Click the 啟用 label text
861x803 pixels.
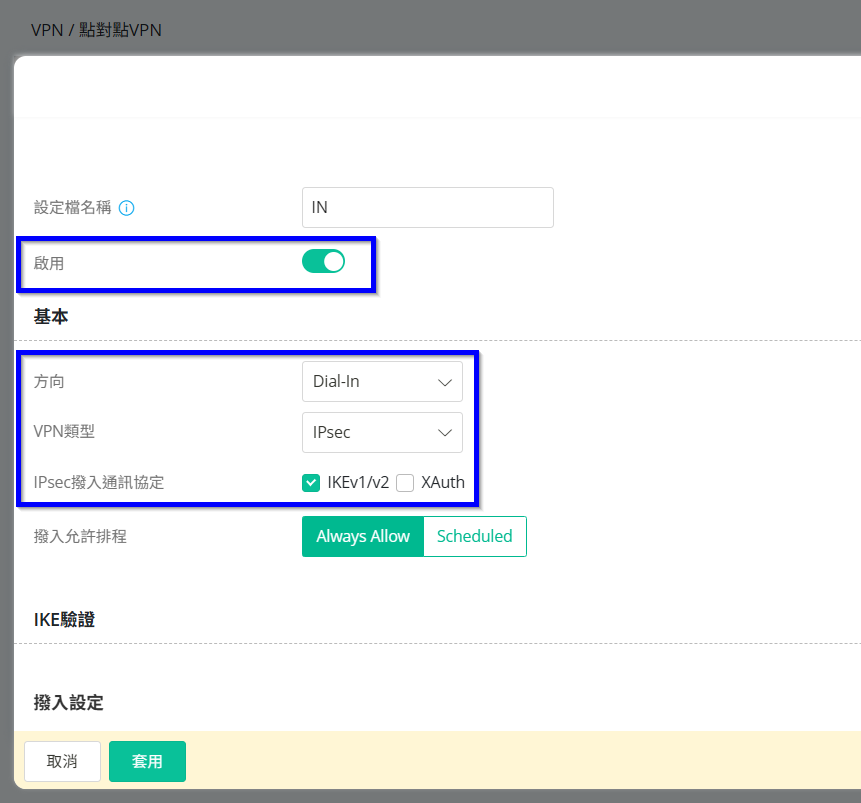[x=49, y=263]
